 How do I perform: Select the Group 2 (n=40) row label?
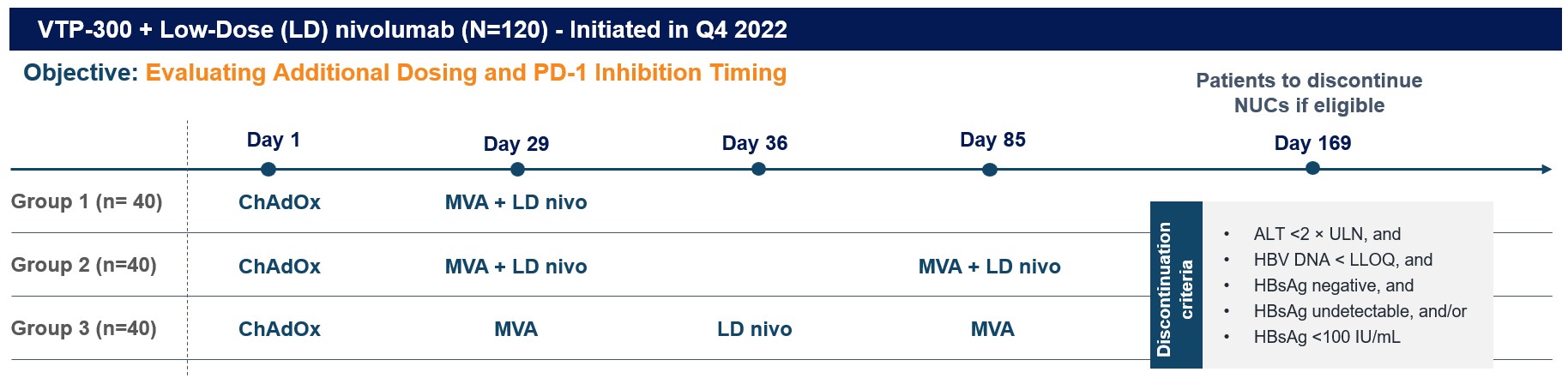click(x=84, y=266)
